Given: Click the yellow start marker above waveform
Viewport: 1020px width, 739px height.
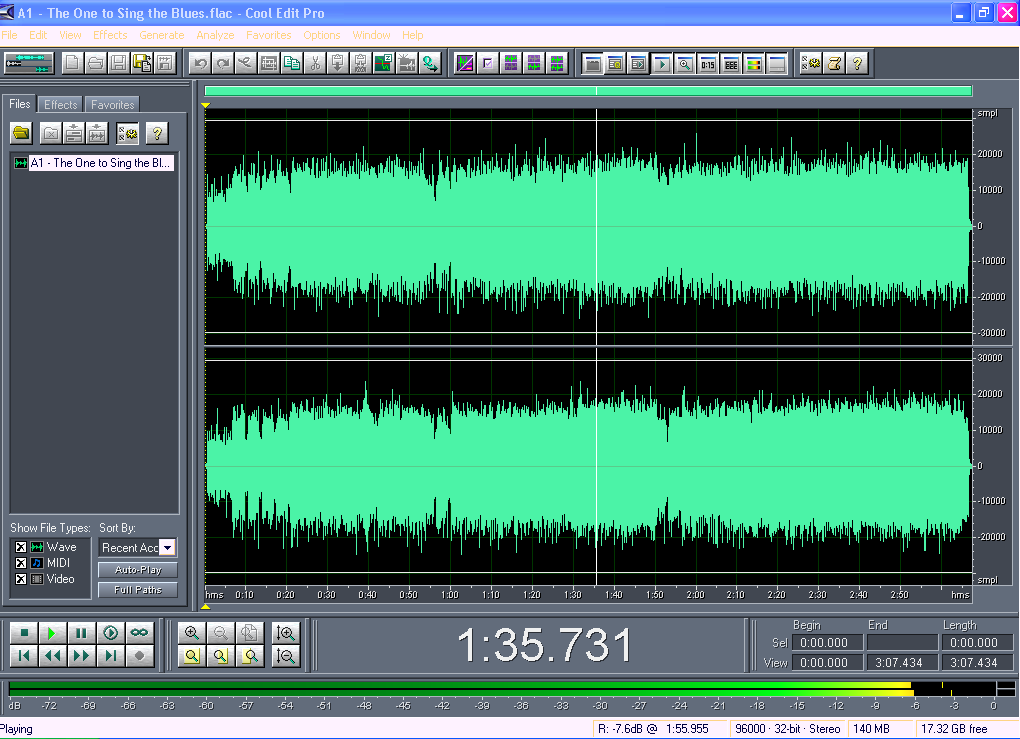Looking at the screenshot, I should point(206,105).
